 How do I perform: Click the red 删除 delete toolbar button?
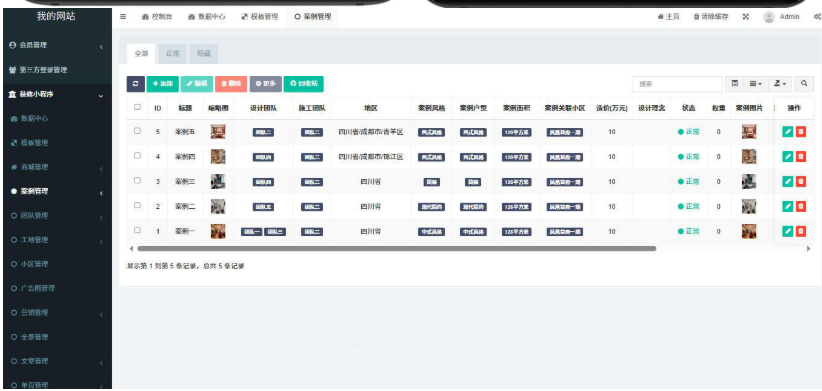231,84
